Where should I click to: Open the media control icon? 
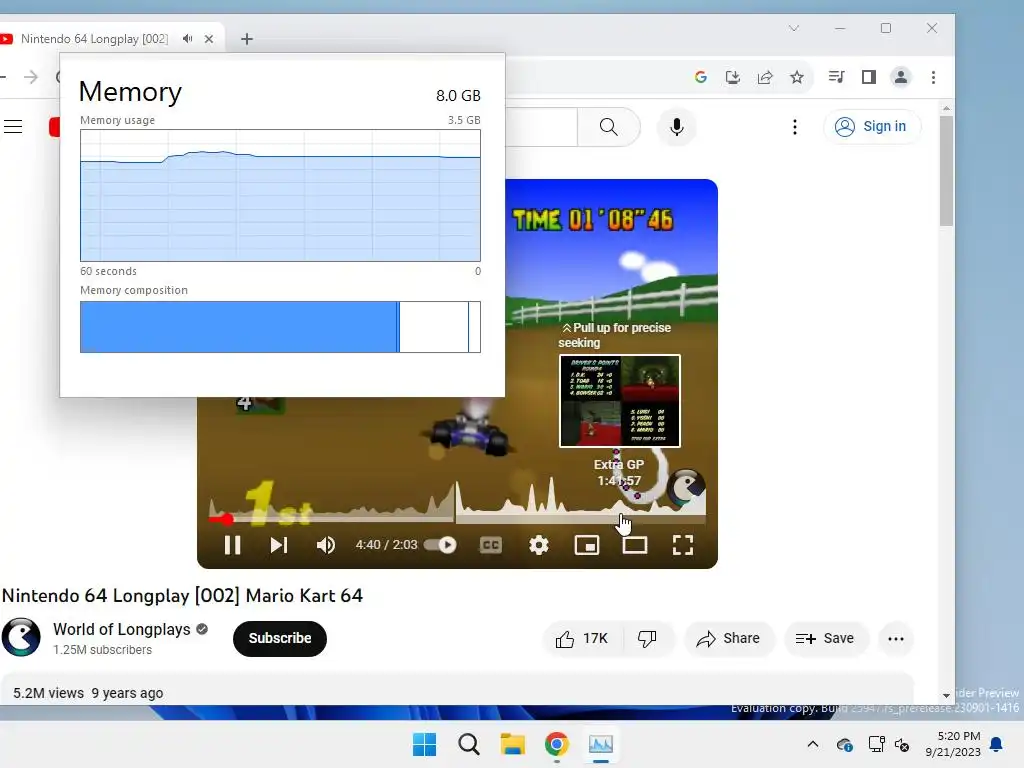[x=836, y=77]
